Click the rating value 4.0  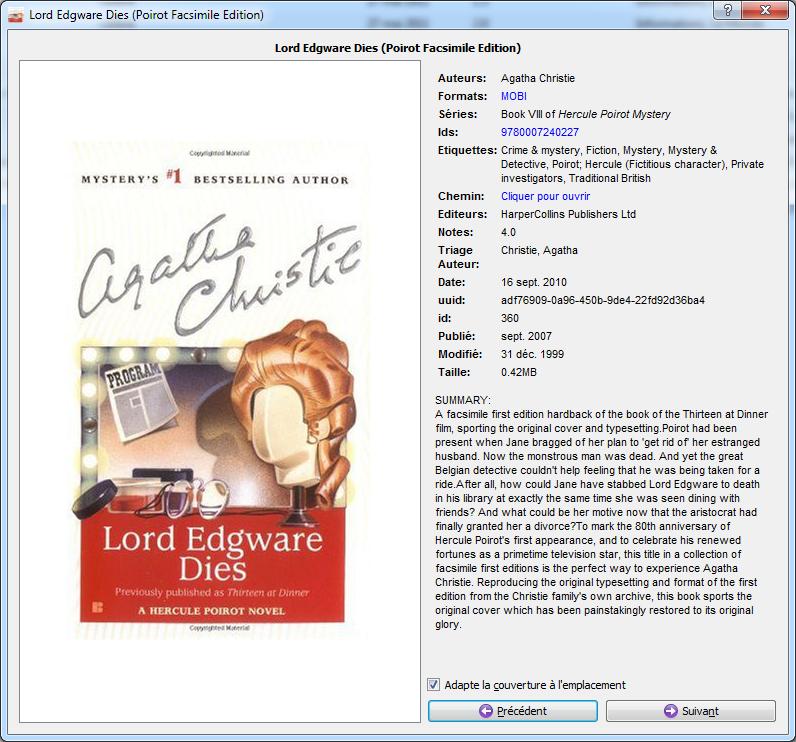[x=508, y=232]
